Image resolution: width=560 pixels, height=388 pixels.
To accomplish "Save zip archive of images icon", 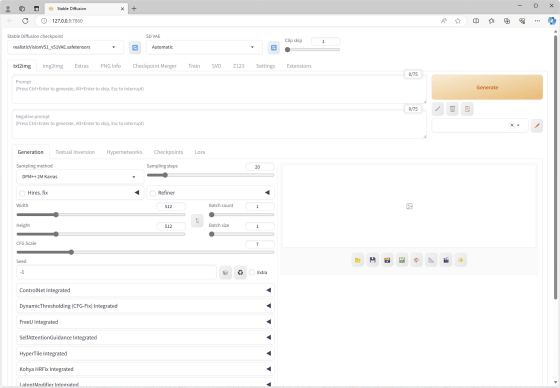I will [387, 260].
